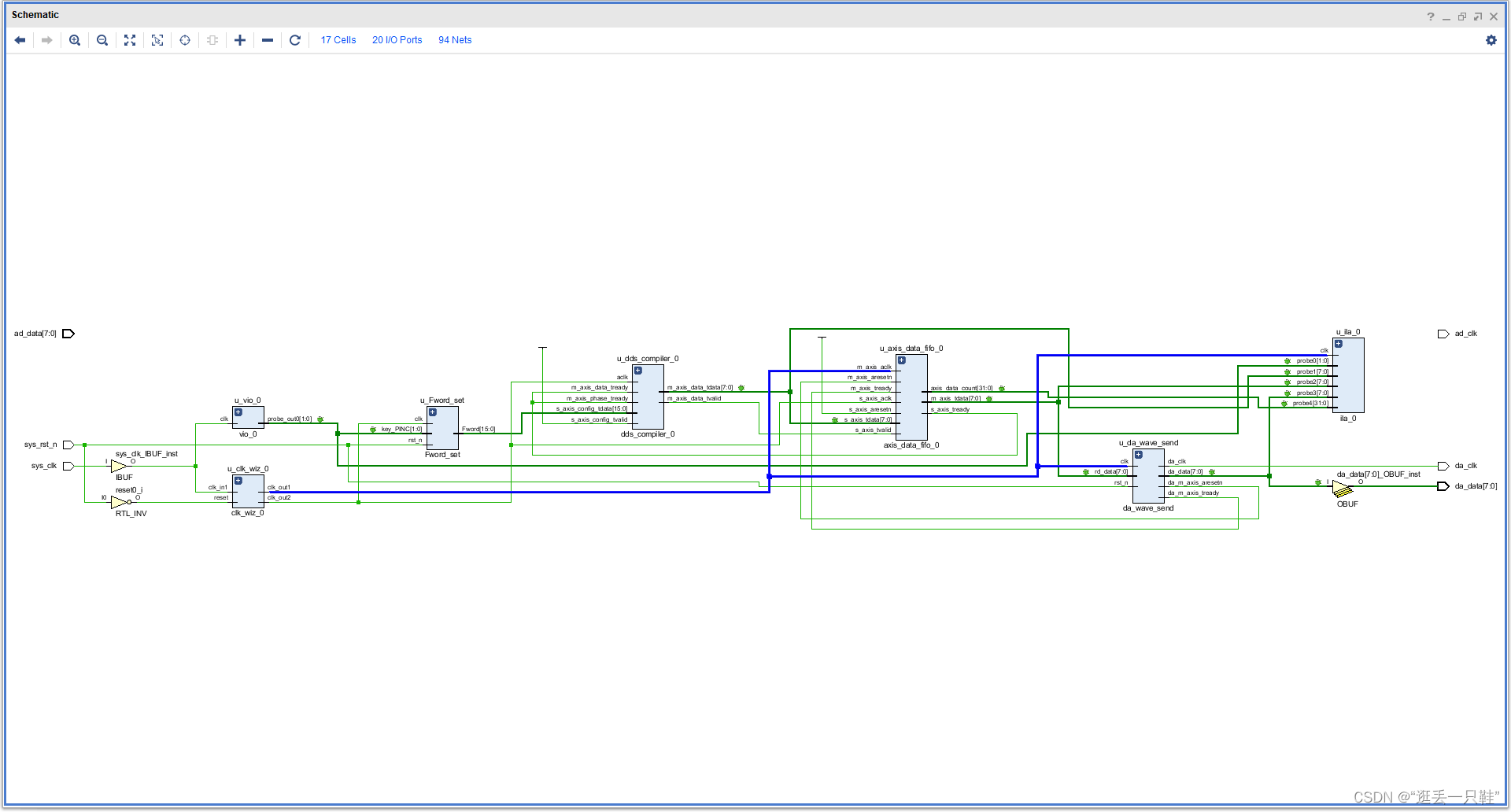Image resolution: width=1511 pixels, height=812 pixels.
Task: Select the sys_clk_IBUF_inst buffer symbol
Action: click(119, 466)
